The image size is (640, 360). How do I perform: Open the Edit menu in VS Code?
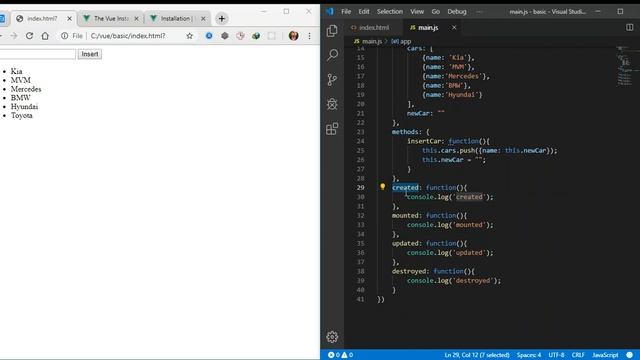pos(364,11)
